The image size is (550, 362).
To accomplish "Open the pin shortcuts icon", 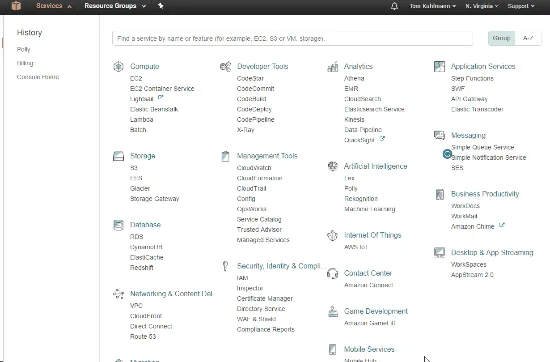I will pyautogui.click(x=161, y=6).
